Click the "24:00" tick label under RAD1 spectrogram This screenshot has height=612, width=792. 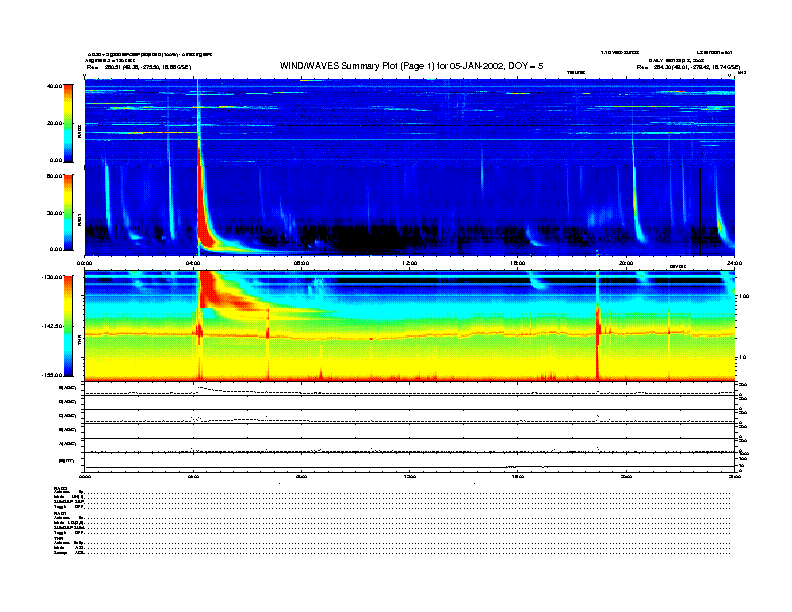(734, 263)
